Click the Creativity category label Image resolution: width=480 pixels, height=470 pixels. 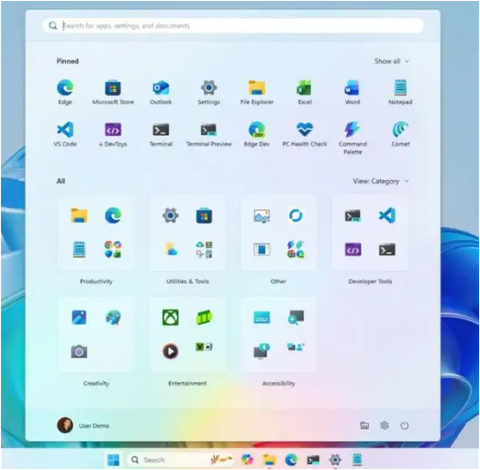[96, 383]
